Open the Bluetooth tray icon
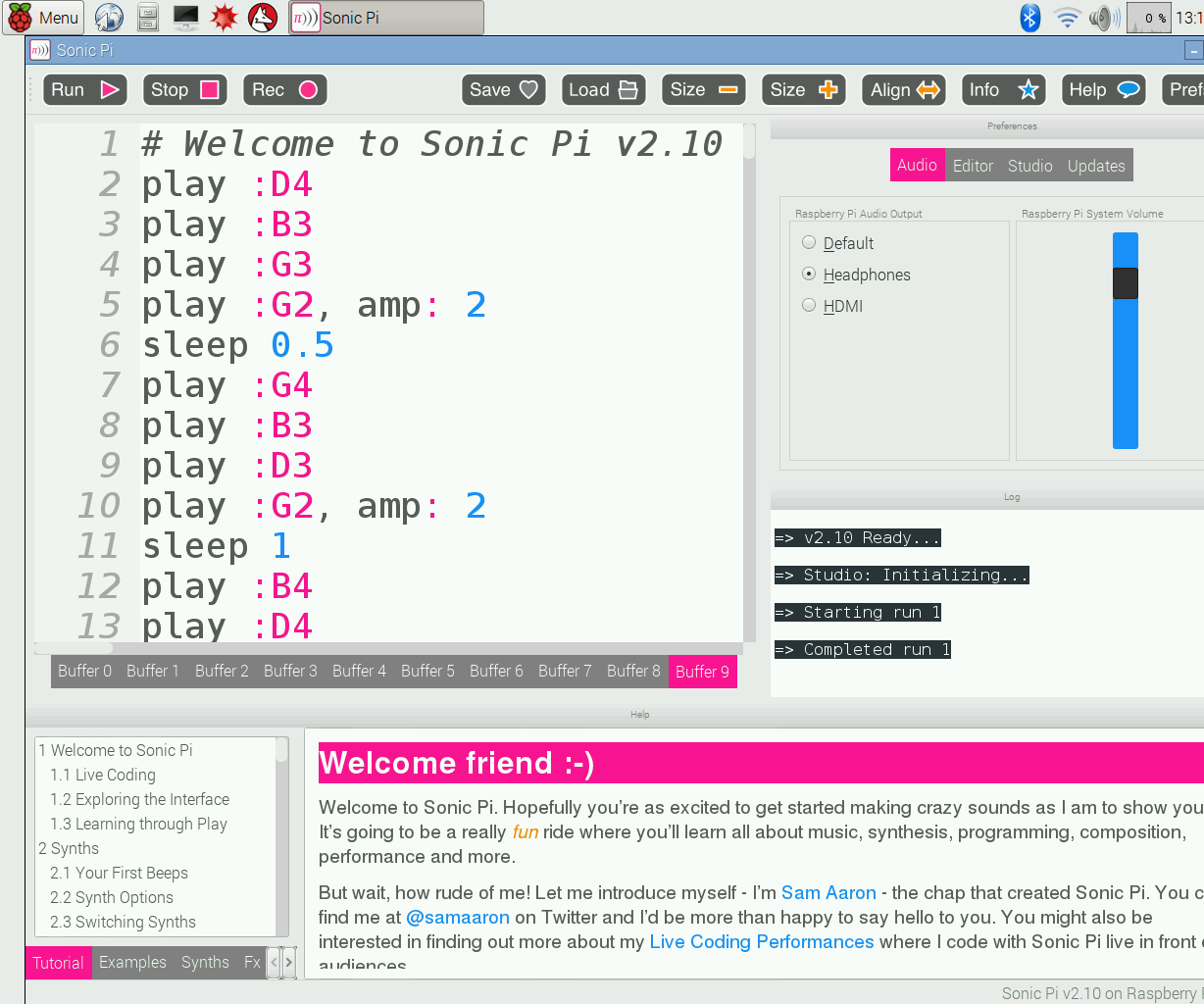 click(1029, 18)
